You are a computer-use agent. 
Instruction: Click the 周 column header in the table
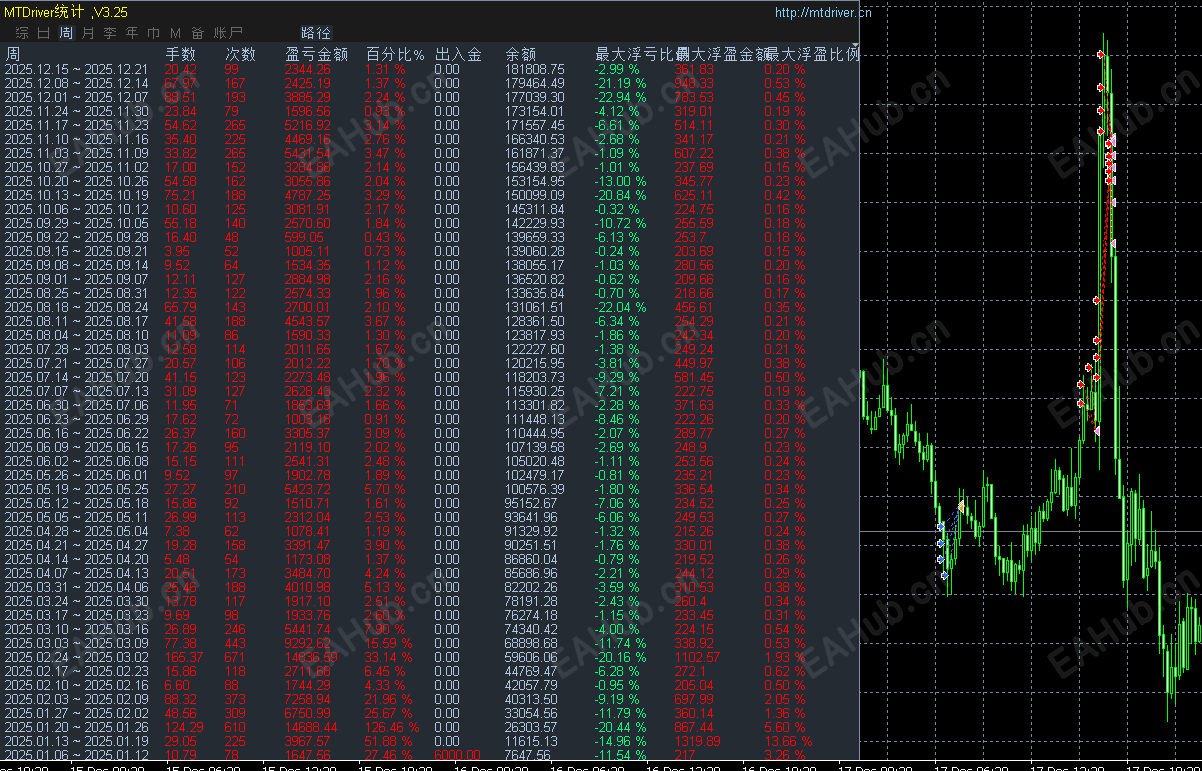pos(13,54)
